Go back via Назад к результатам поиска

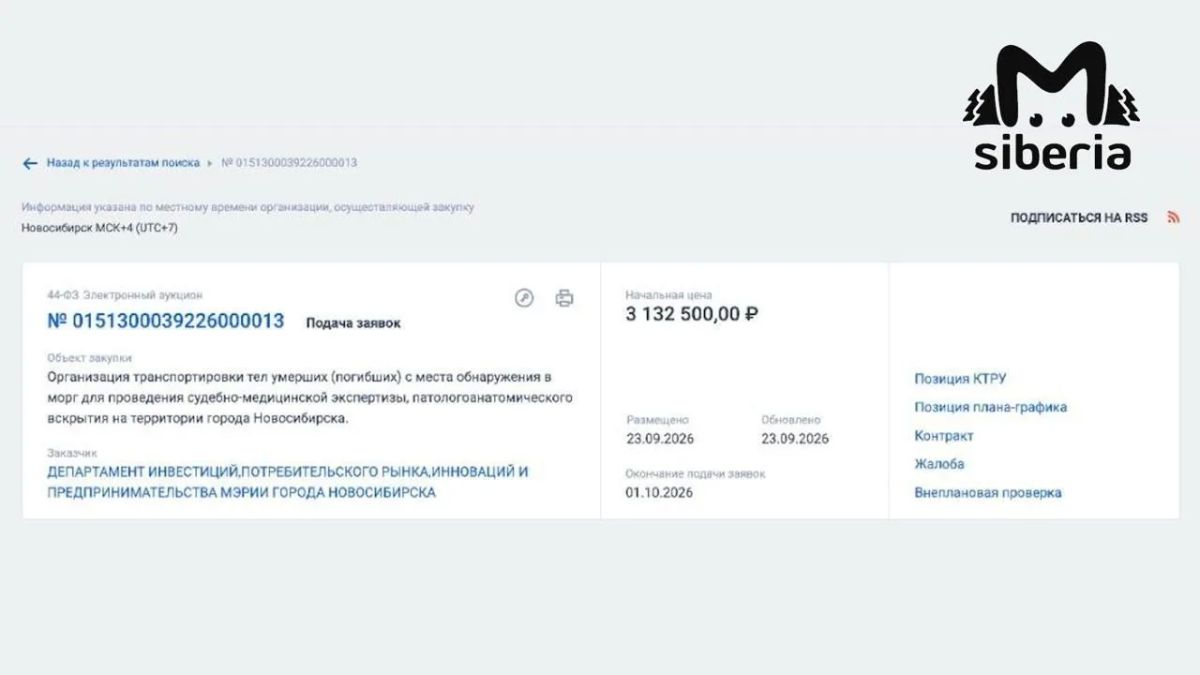pyautogui.click(x=123, y=162)
